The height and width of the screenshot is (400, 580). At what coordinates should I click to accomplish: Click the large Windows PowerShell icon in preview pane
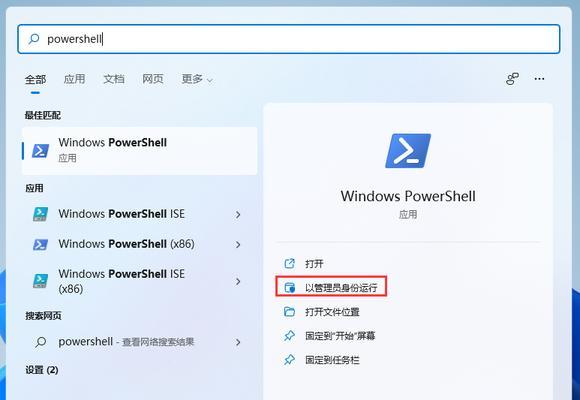(x=408, y=151)
